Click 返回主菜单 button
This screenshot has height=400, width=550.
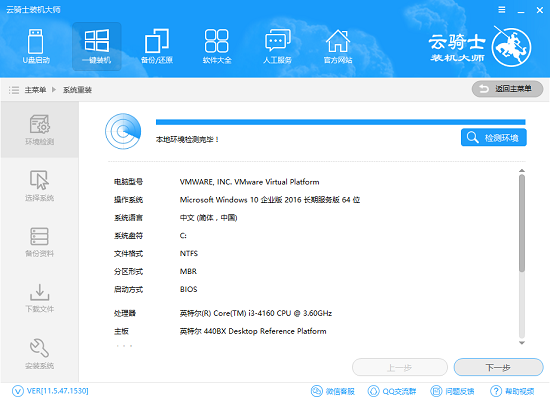(x=507, y=89)
